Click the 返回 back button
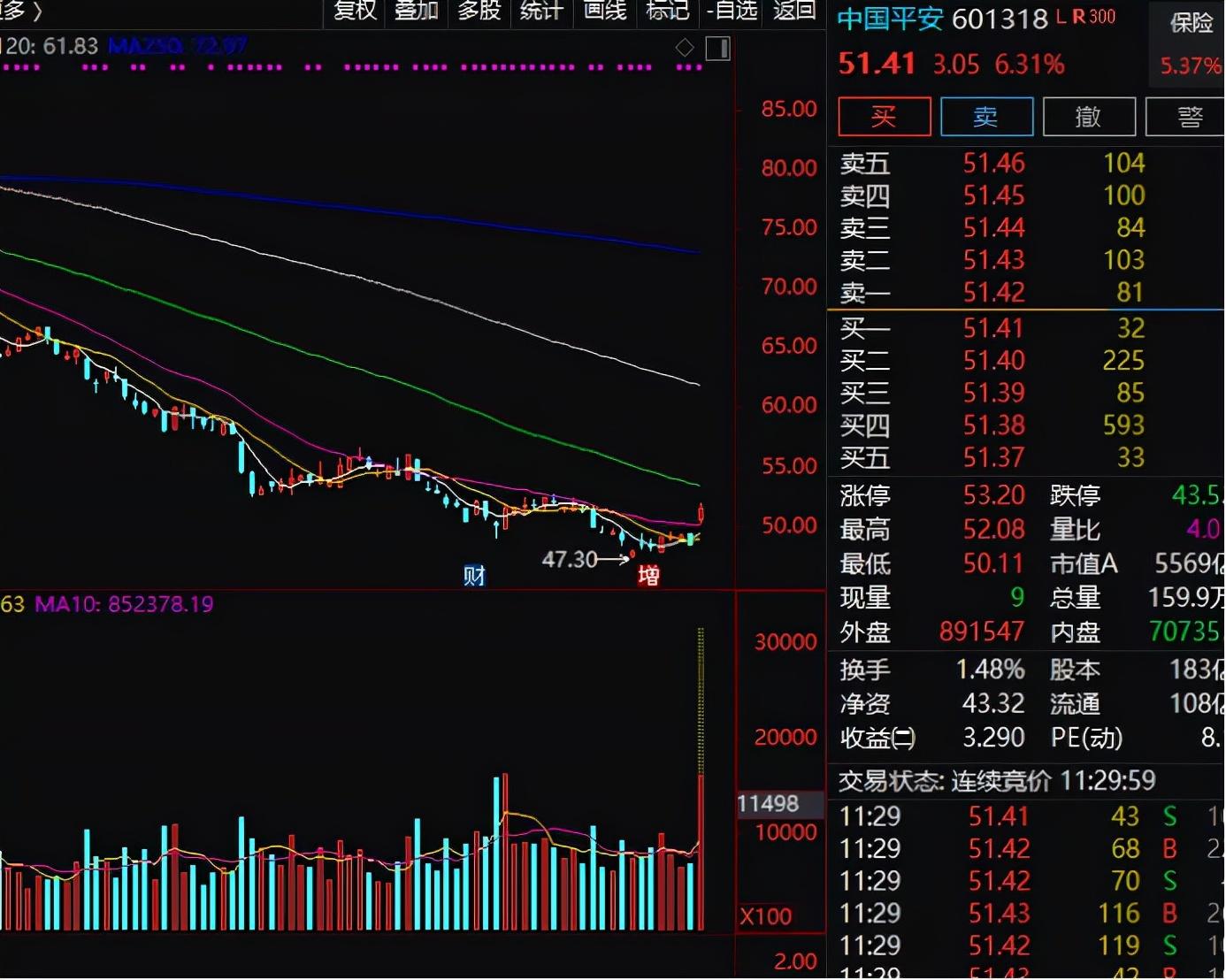1226x980 pixels. [794, 11]
